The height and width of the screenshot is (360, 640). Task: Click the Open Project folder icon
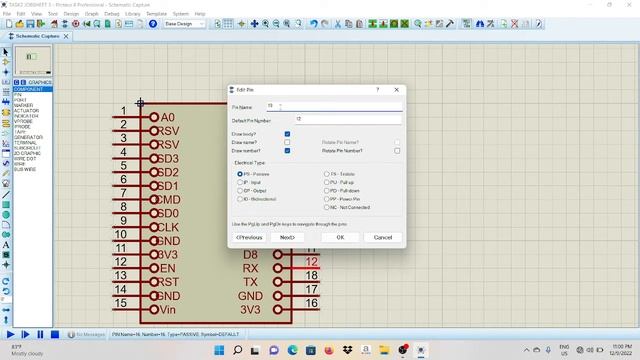click(19, 24)
